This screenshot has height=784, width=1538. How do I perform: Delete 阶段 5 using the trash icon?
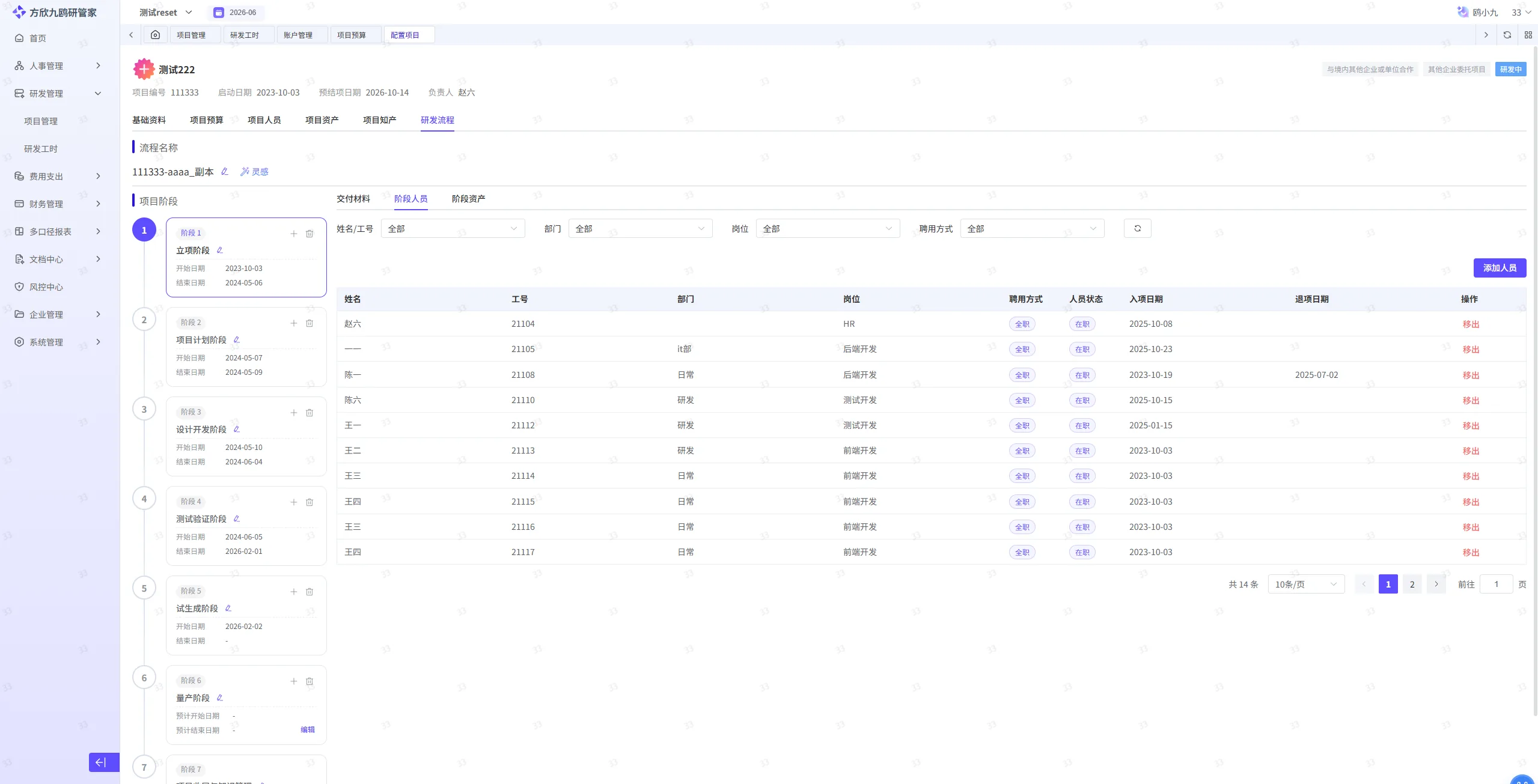(x=310, y=592)
